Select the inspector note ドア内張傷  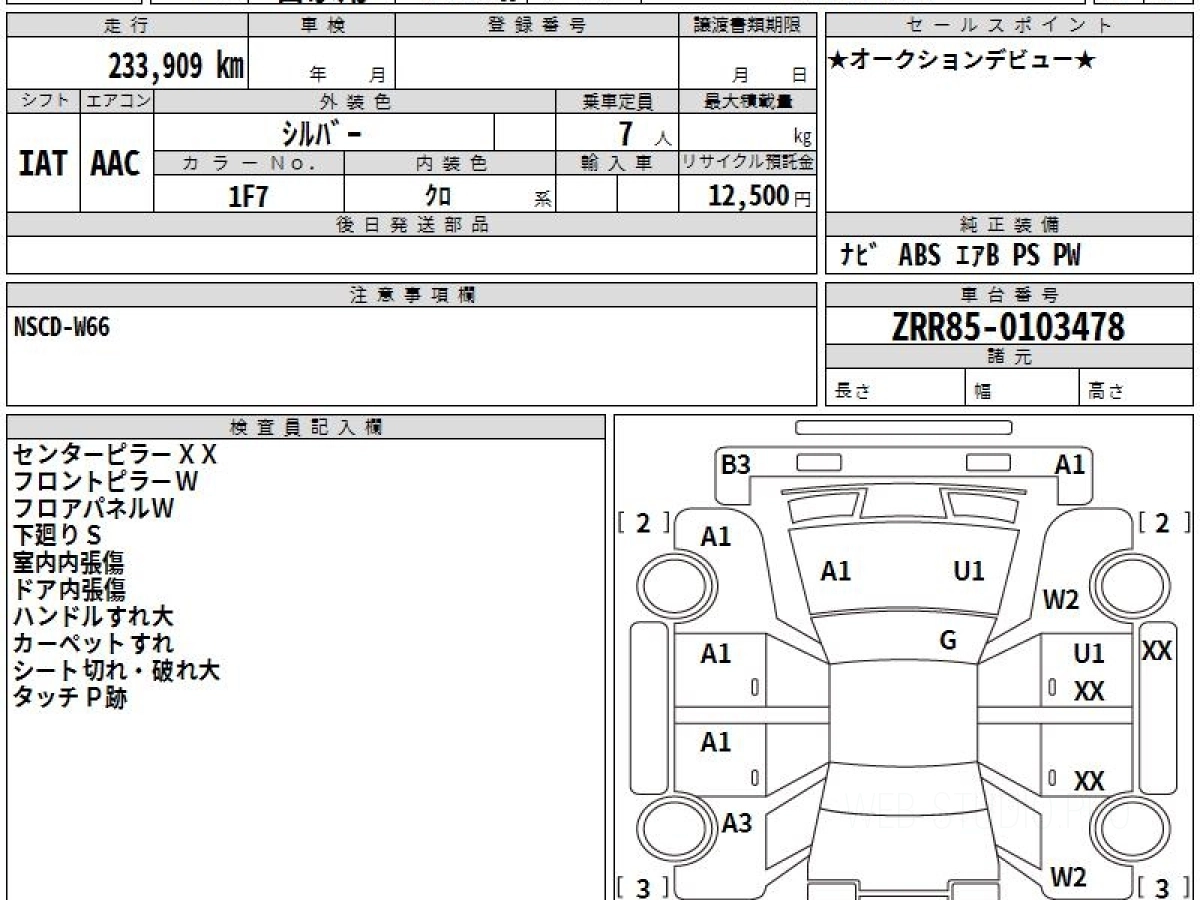tap(69, 590)
